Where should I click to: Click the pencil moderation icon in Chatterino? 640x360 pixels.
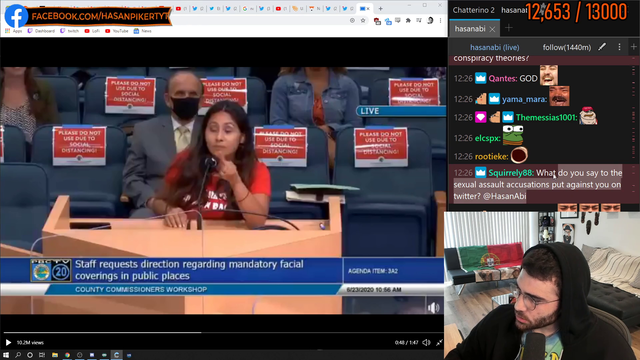pos(602,47)
